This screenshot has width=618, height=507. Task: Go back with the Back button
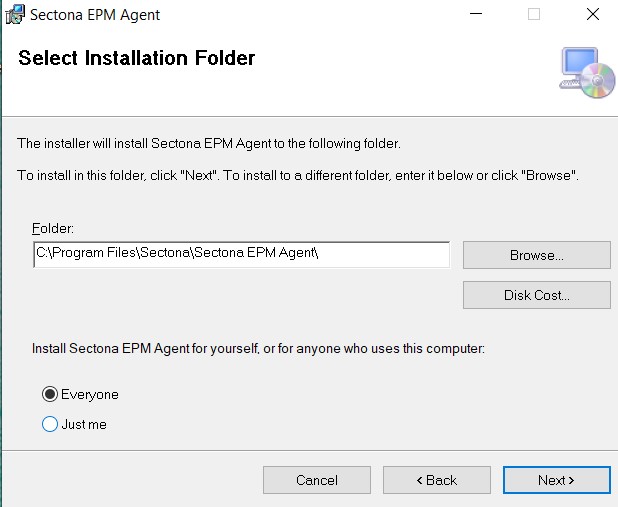[x=436, y=480]
